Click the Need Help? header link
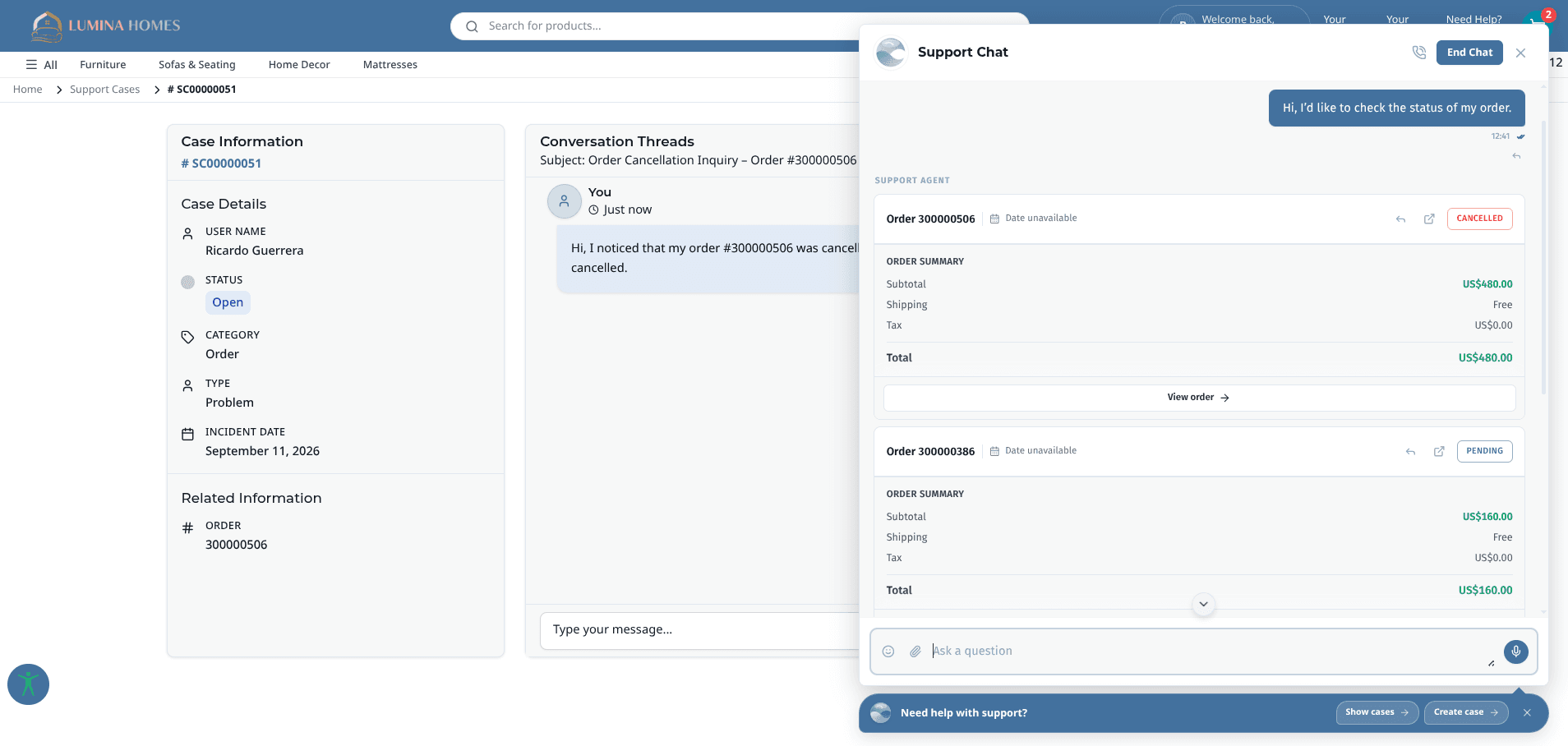The image size is (1568, 746). tap(1473, 20)
